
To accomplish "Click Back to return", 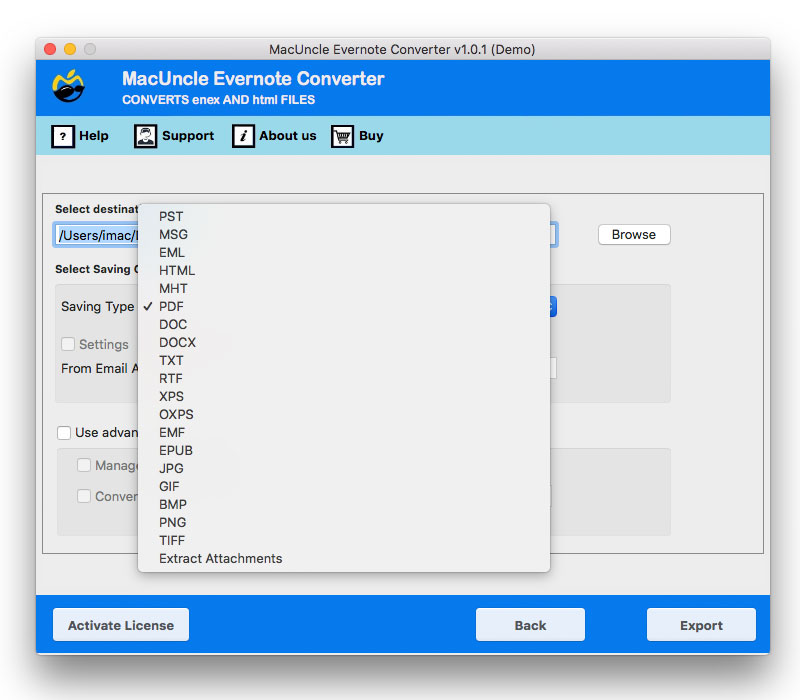I will tap(530, 624).
